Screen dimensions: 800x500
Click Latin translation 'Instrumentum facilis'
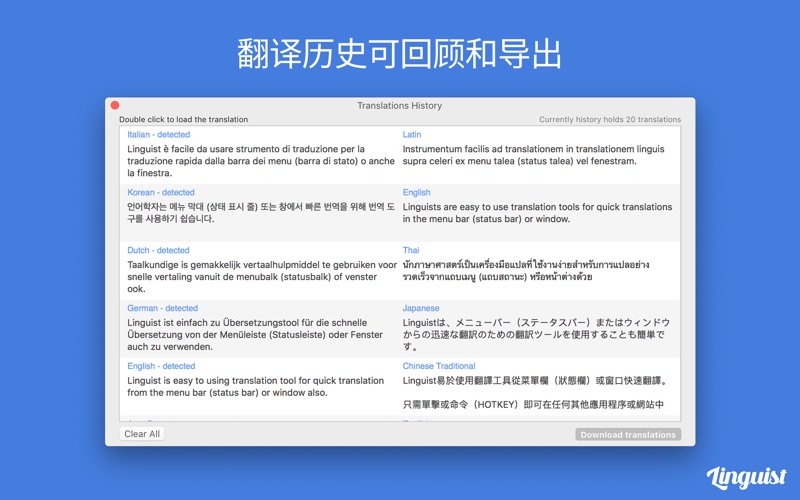534,155
